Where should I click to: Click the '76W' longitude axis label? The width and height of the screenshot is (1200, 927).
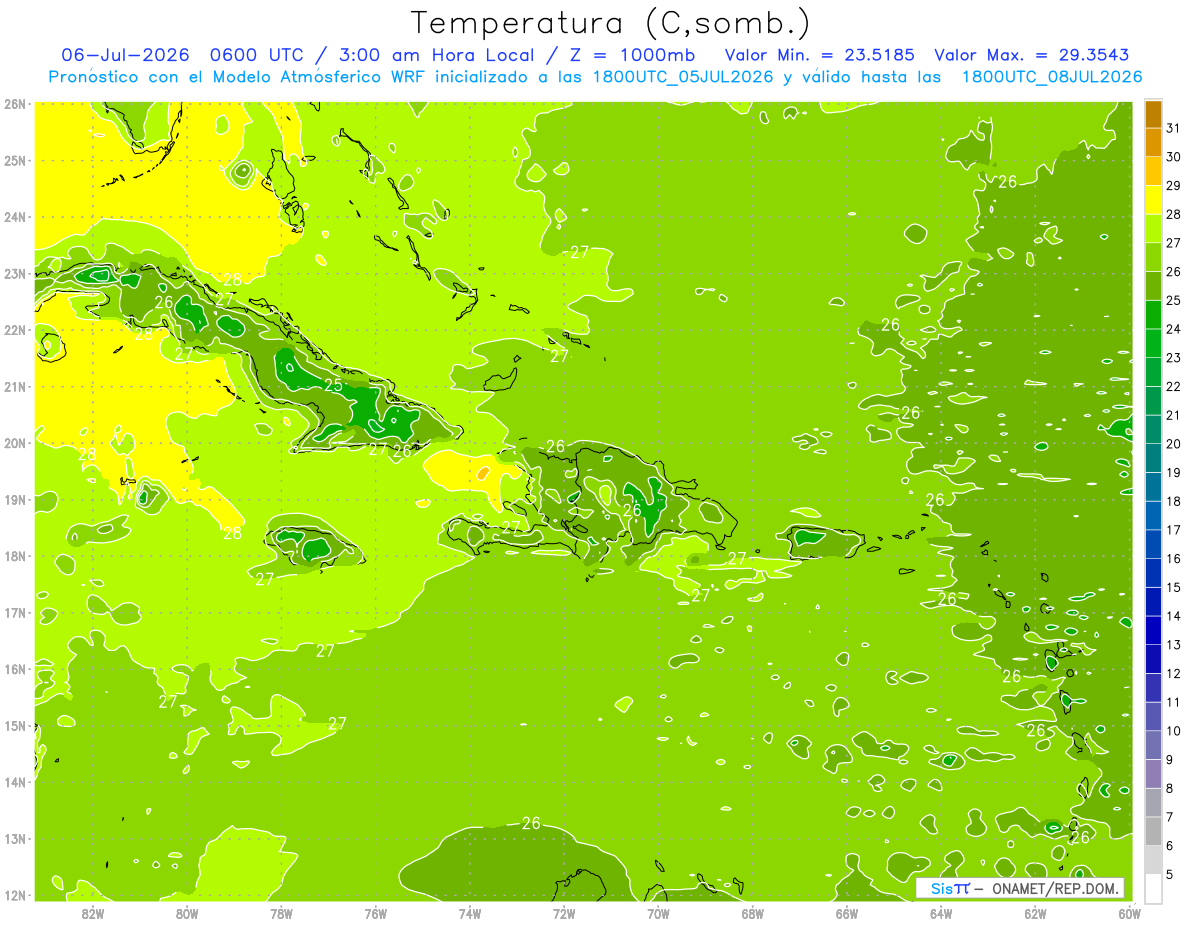[x=375, y=913]
